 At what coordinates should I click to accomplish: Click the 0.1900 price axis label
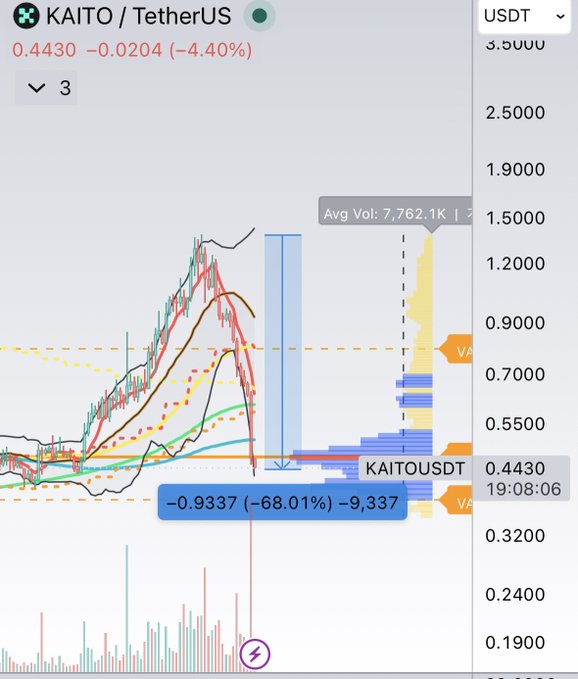coord(515,642)
